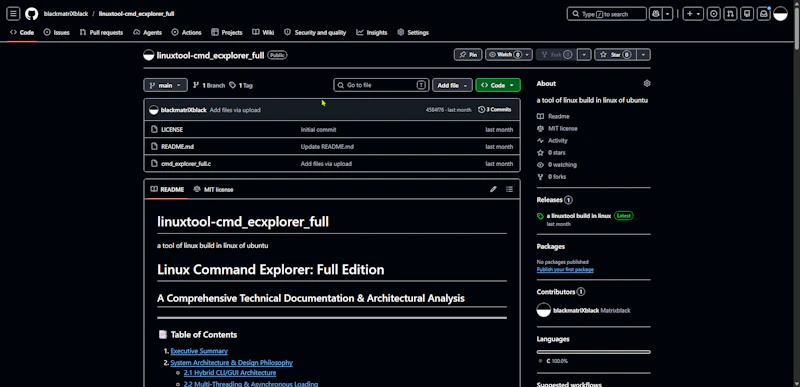
Task: View the 3 Commits history
Action: (x=494, y=110)
